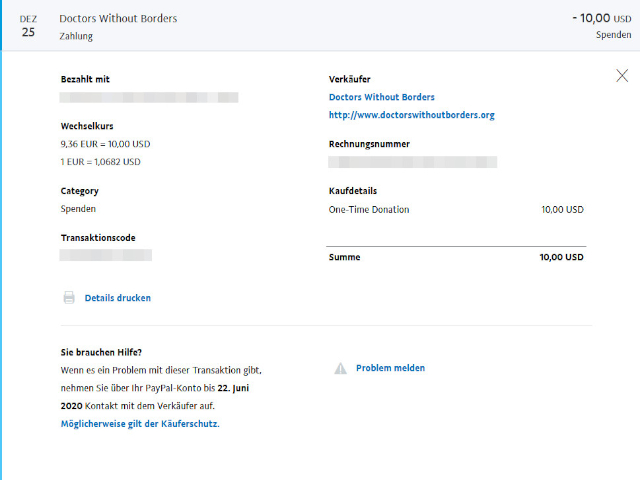This screenshot has height=480, width=640.
Task: Visit the doctorswithoutborders.org URL
Action: 411,115
